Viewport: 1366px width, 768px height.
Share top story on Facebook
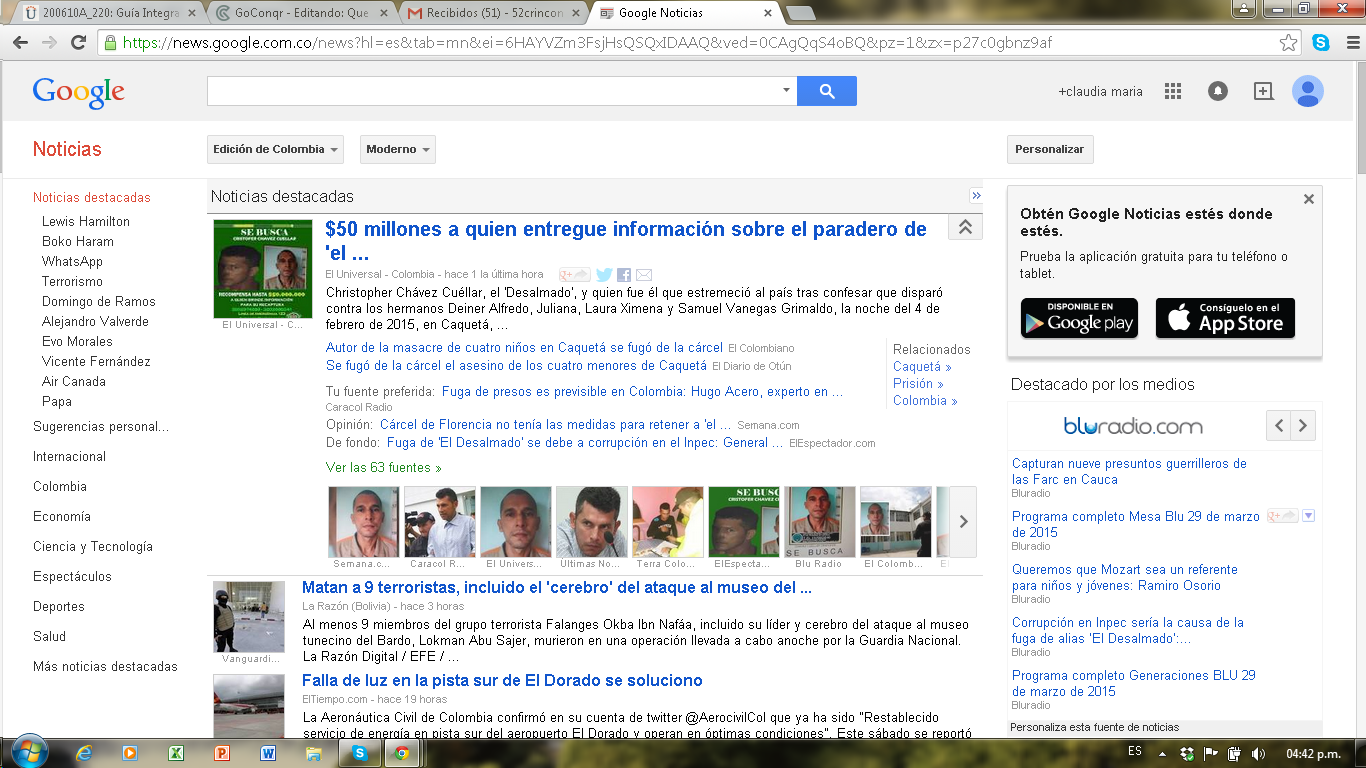pos(624,275)
